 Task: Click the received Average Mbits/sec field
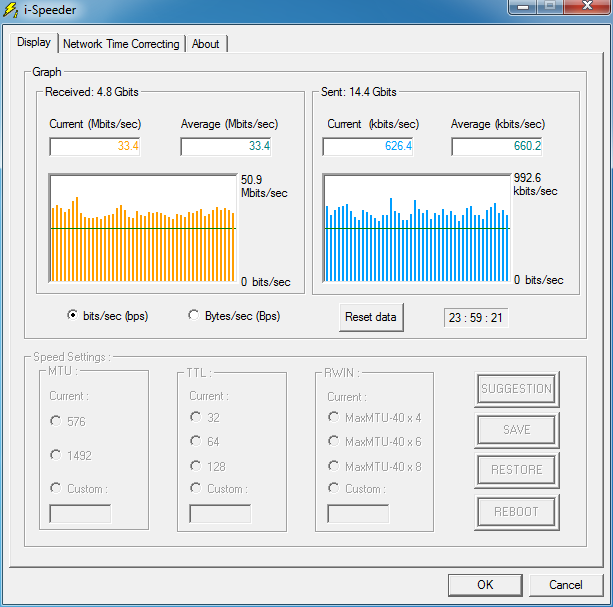[x=226, y=146]
